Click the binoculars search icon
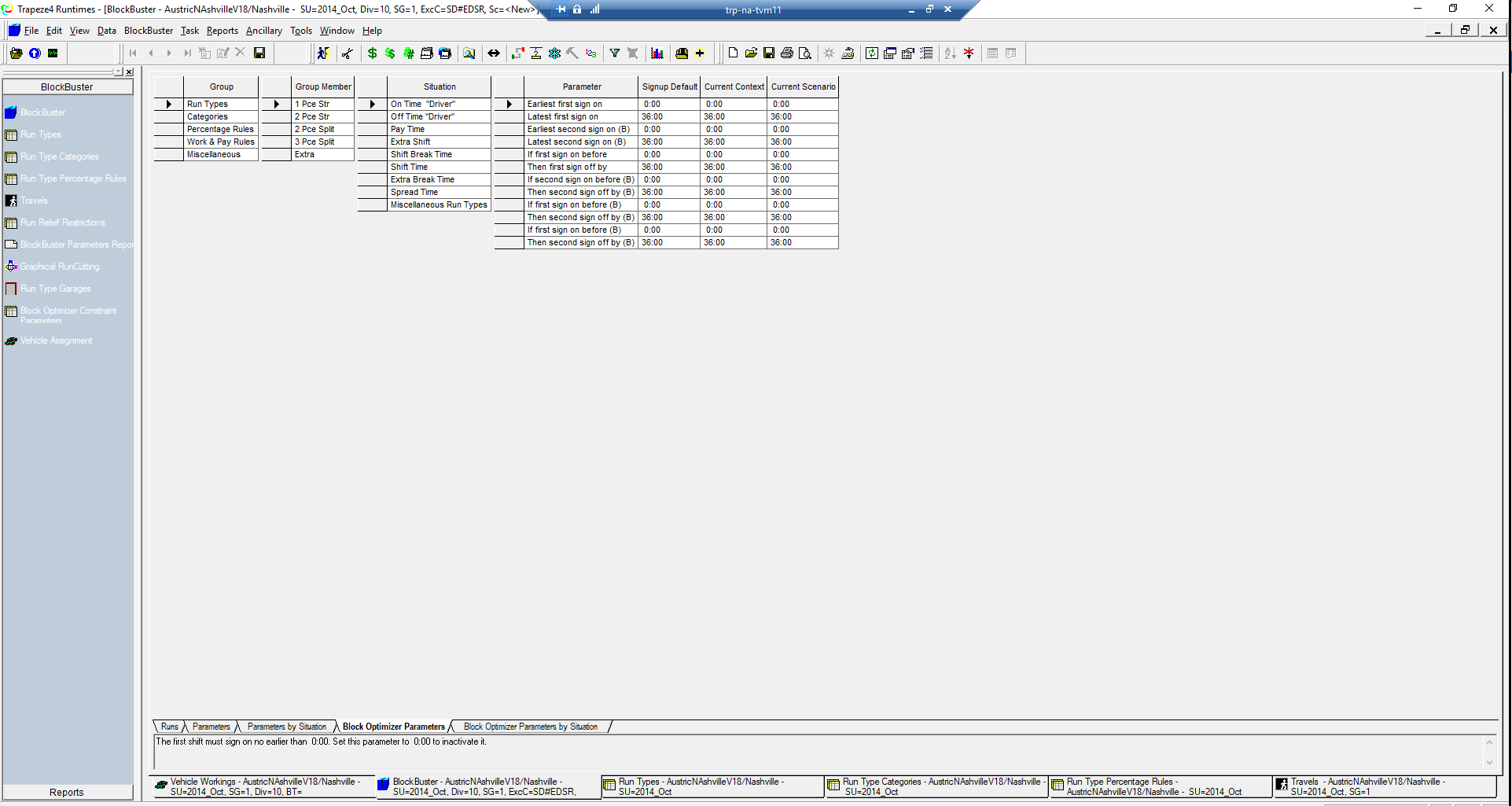The height and width of the screenshot is (806, 1512). point(469,53)
